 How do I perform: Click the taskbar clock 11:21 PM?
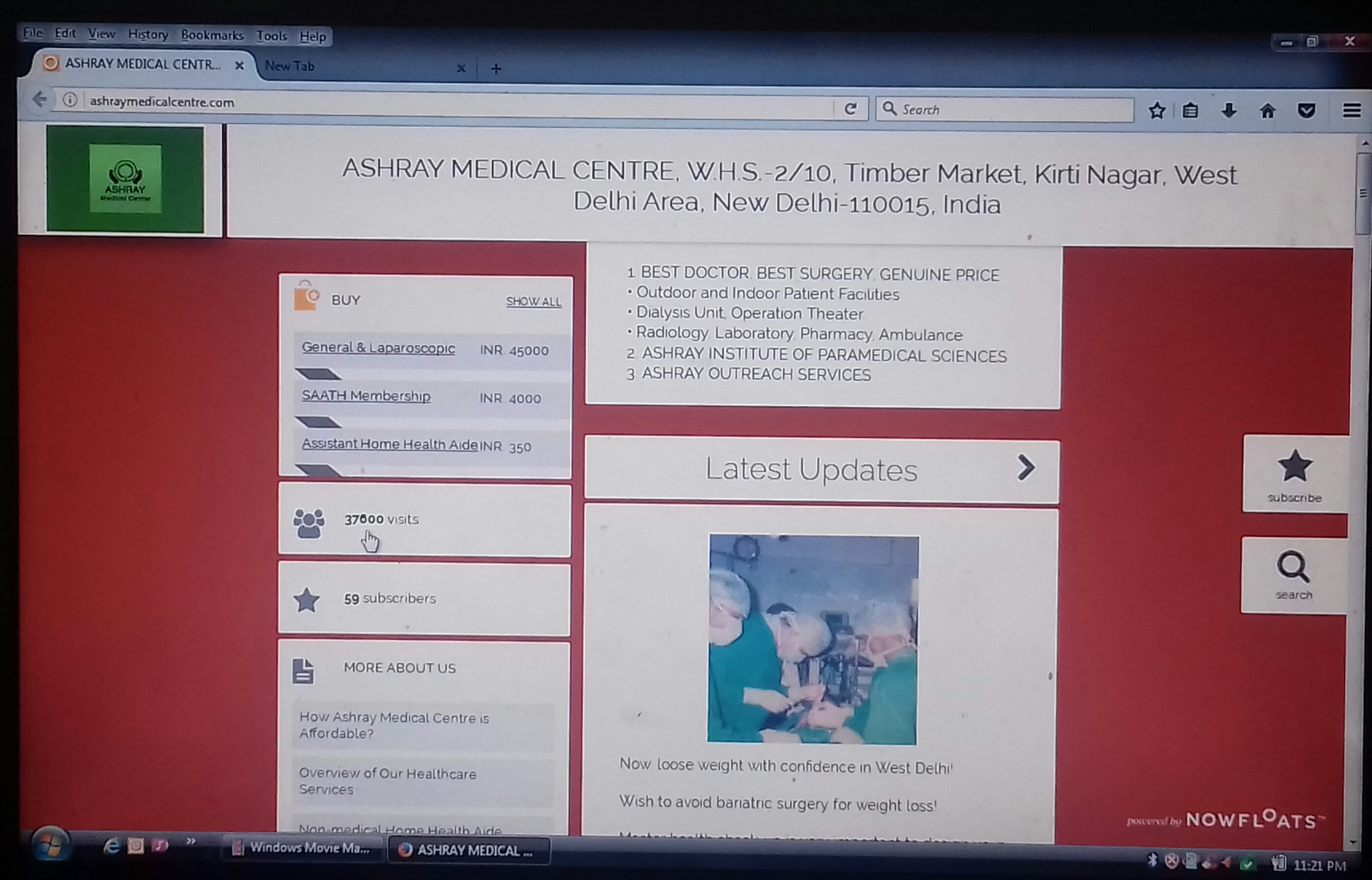1320,865
